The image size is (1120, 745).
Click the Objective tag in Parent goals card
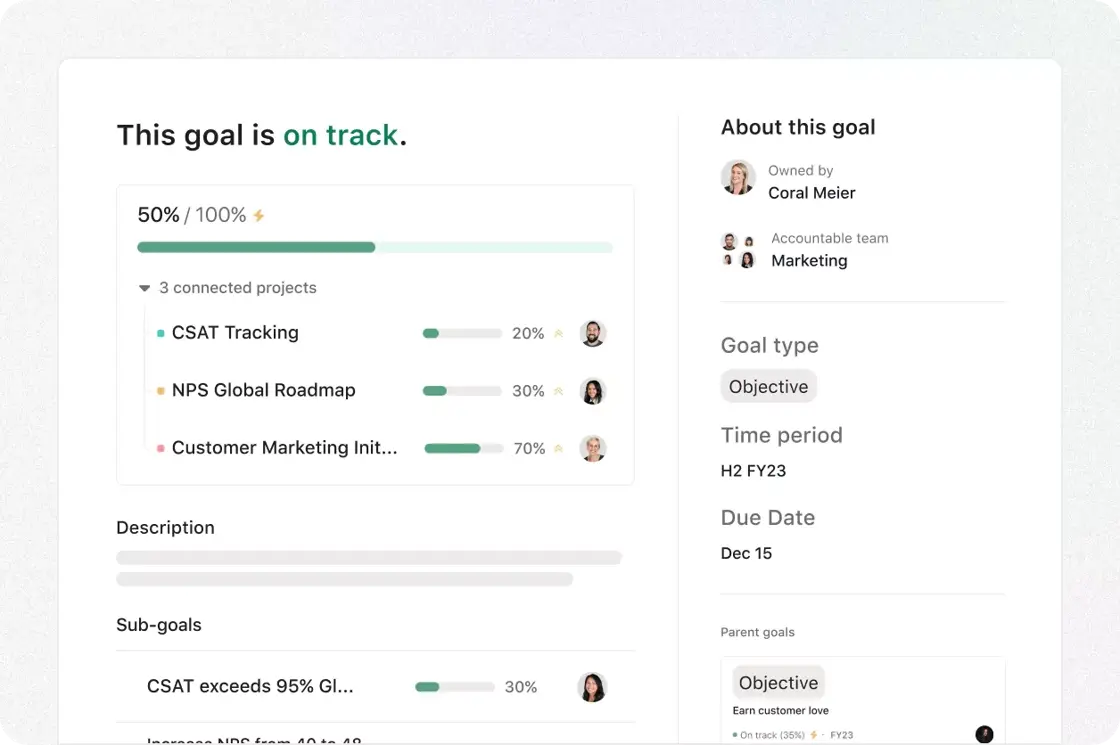[779, 683]
